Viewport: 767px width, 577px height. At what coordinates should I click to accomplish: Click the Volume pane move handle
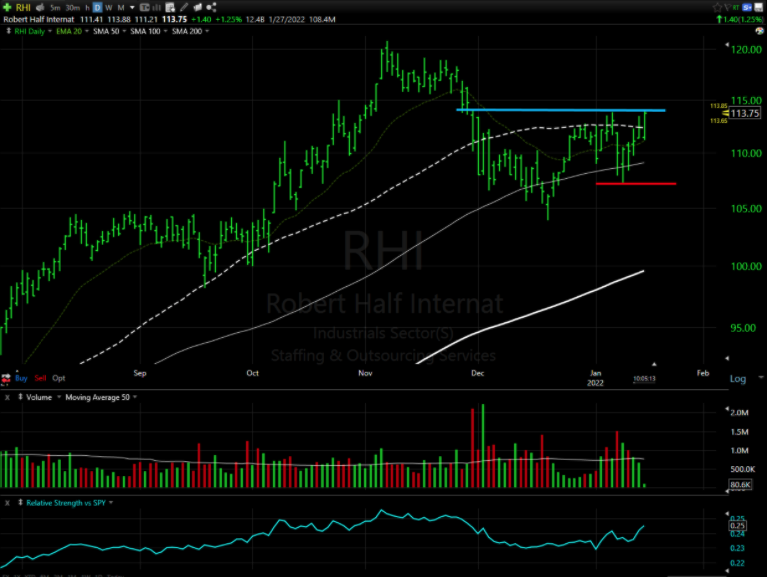click(x=21, y=397)
